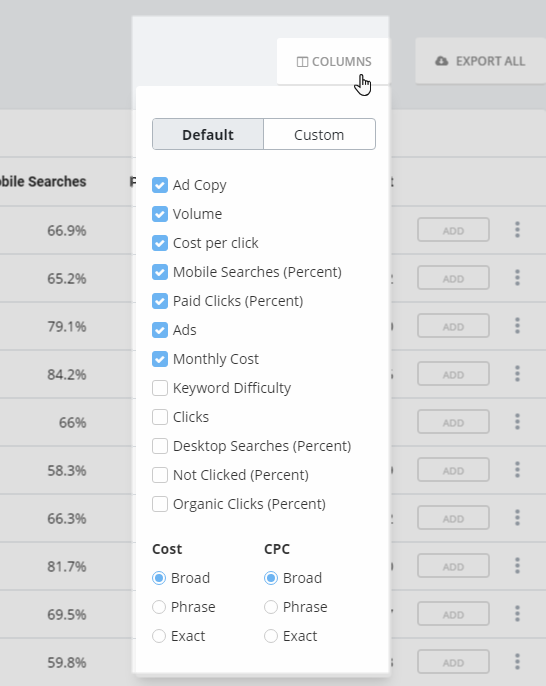The height and width of the screenshot is (686, 546).
Task: Click the Export All cloud icon
Action: [442, 61]
